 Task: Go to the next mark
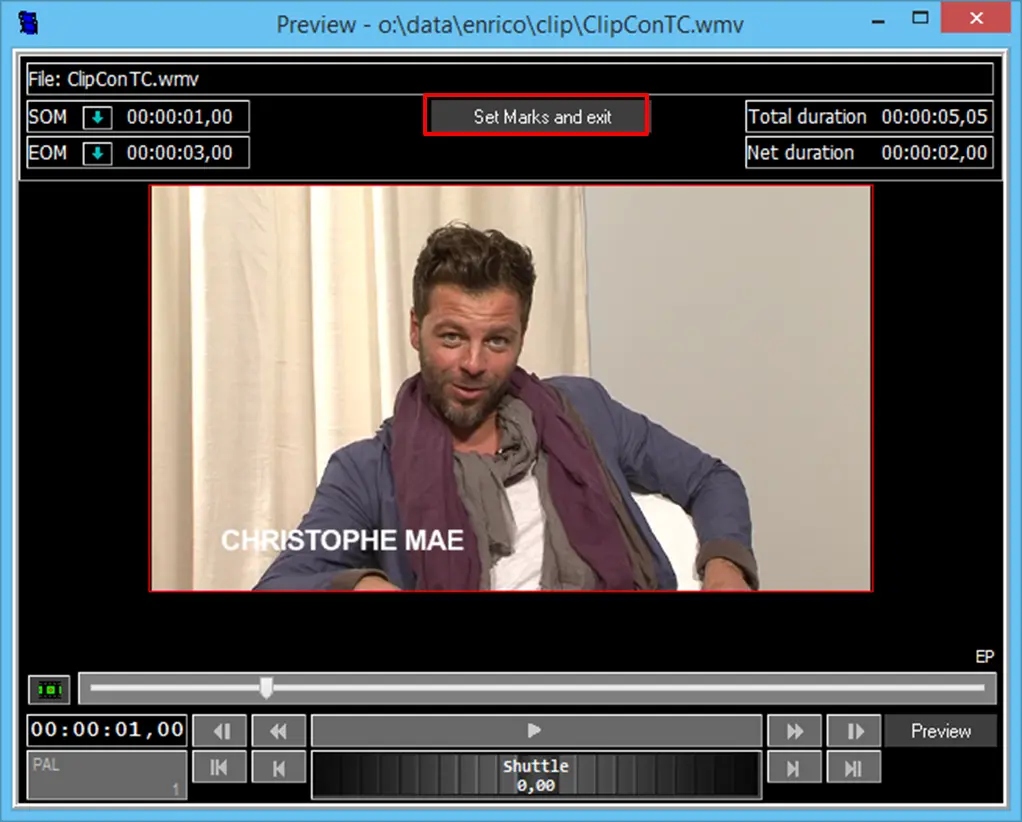click(x=794, y=768)
